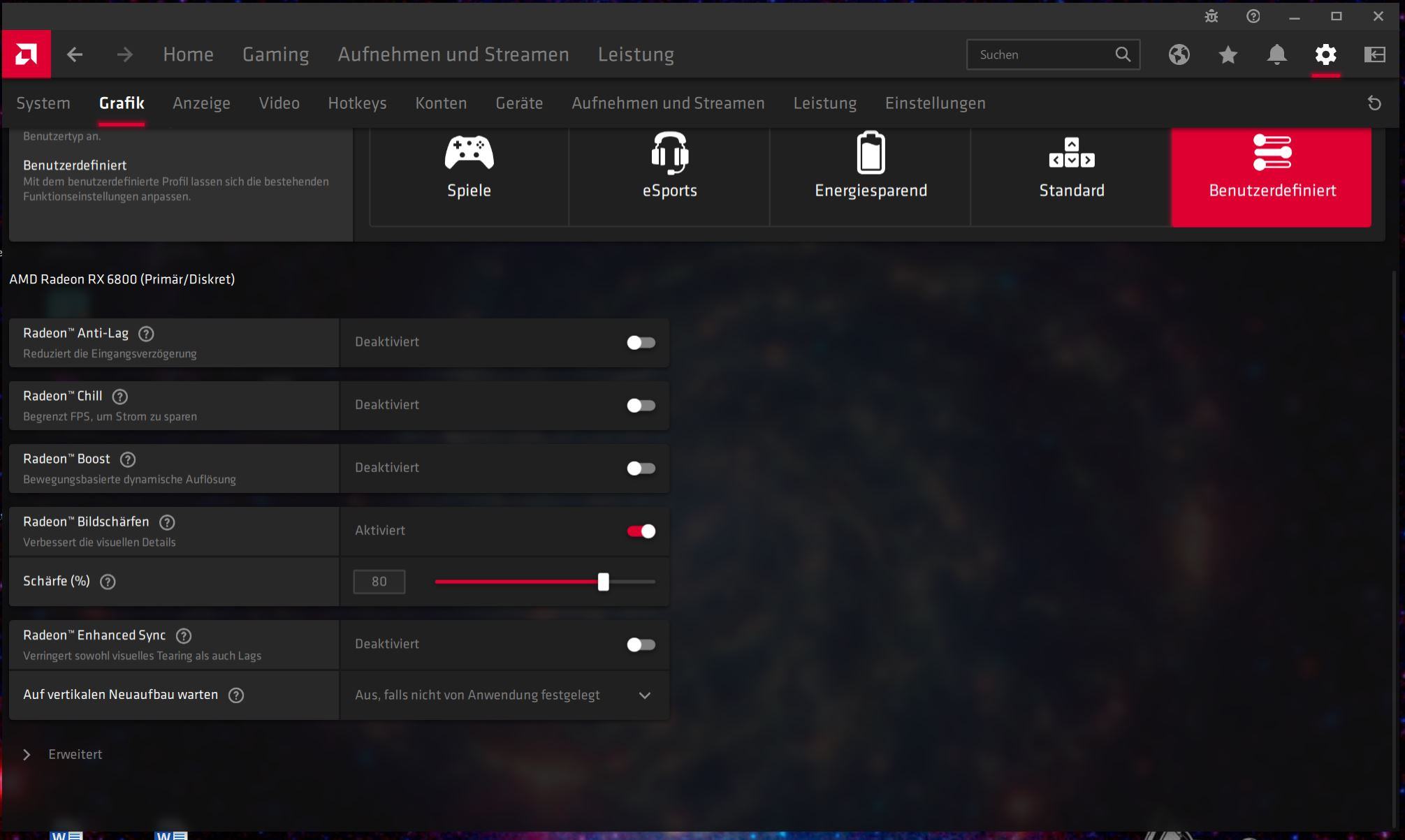This screenshot has height=840, width=1405.
Task: Open the web browser globe icon
Action: 1179,54
